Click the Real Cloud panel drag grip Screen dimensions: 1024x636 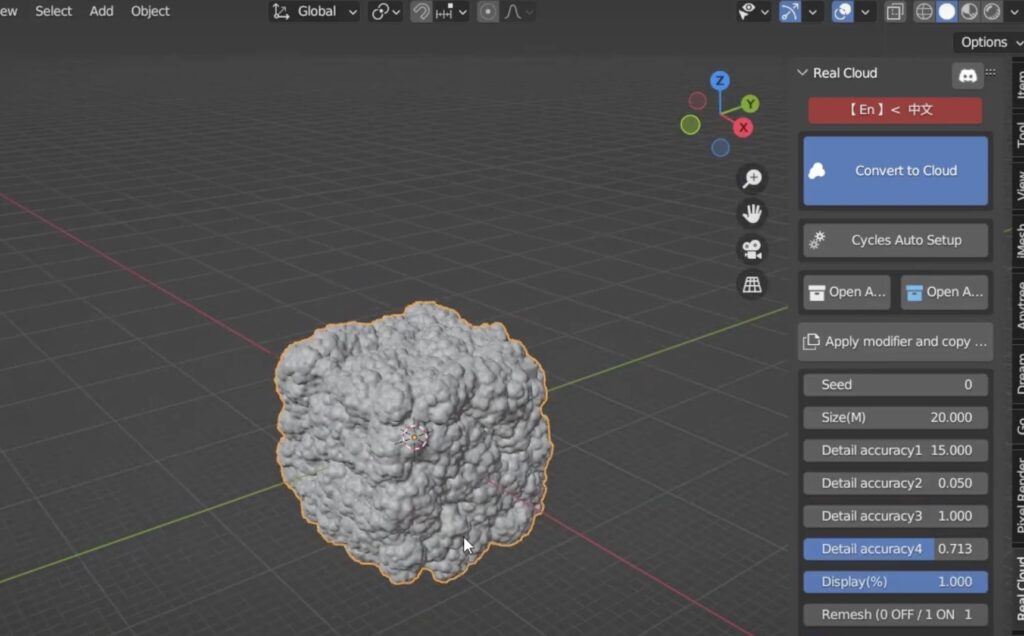[x=991, y=72]
